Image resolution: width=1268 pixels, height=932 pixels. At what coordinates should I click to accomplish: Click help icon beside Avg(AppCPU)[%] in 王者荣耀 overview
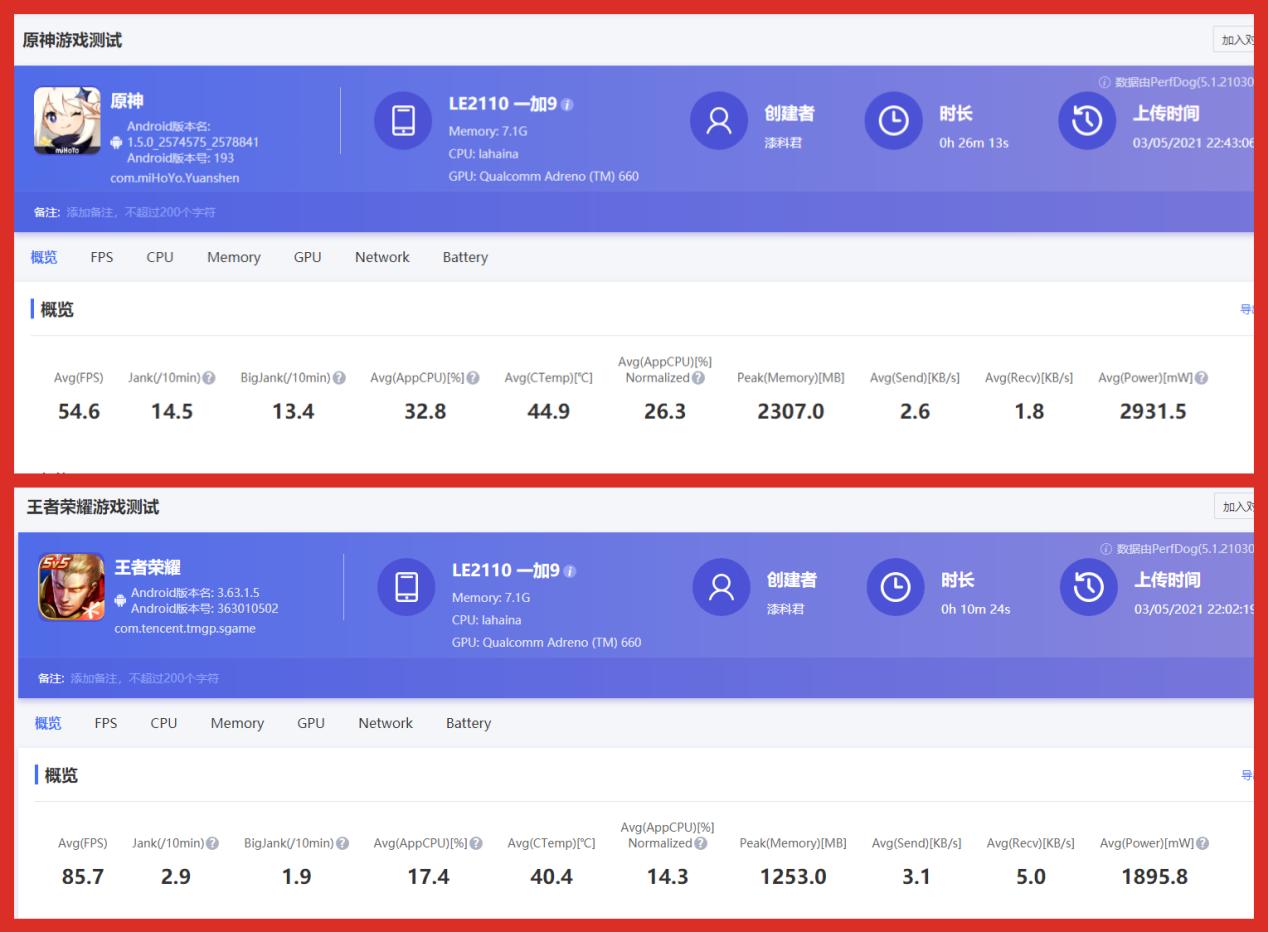476,844
